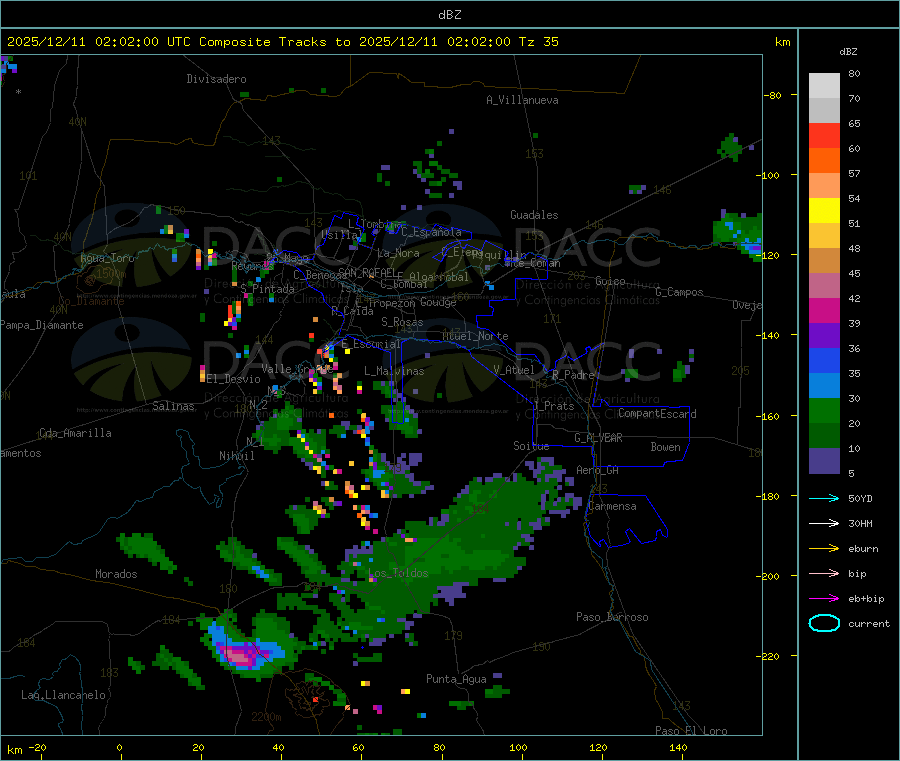Click the yellow 51-54 dBZ swatch
Image resolution: width=900 pixels, height=761 pixels.
[824, 211]
